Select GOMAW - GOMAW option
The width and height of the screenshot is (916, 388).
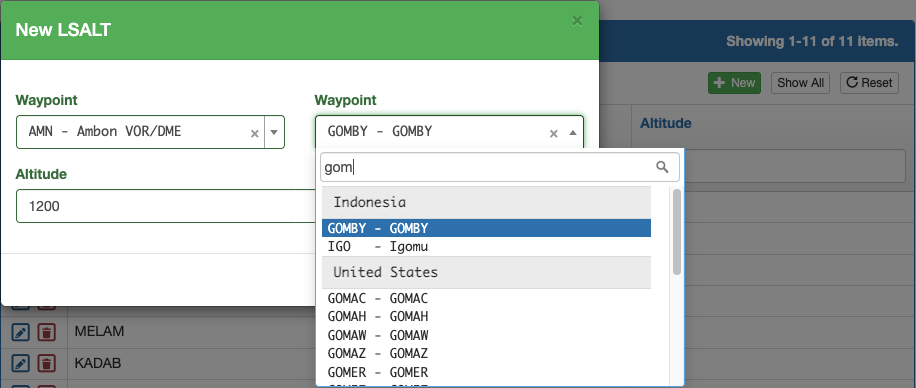click(486, 335)
